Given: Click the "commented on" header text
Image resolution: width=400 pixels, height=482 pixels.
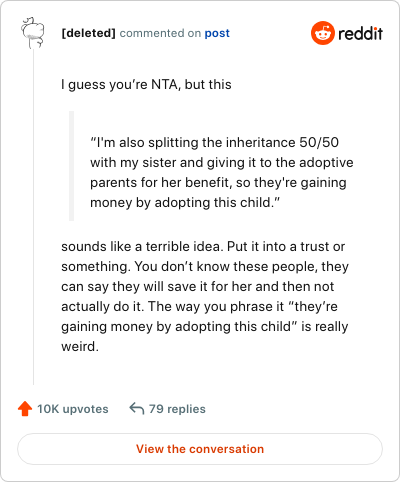Looking at the screenshot, I should coord(160,33).
